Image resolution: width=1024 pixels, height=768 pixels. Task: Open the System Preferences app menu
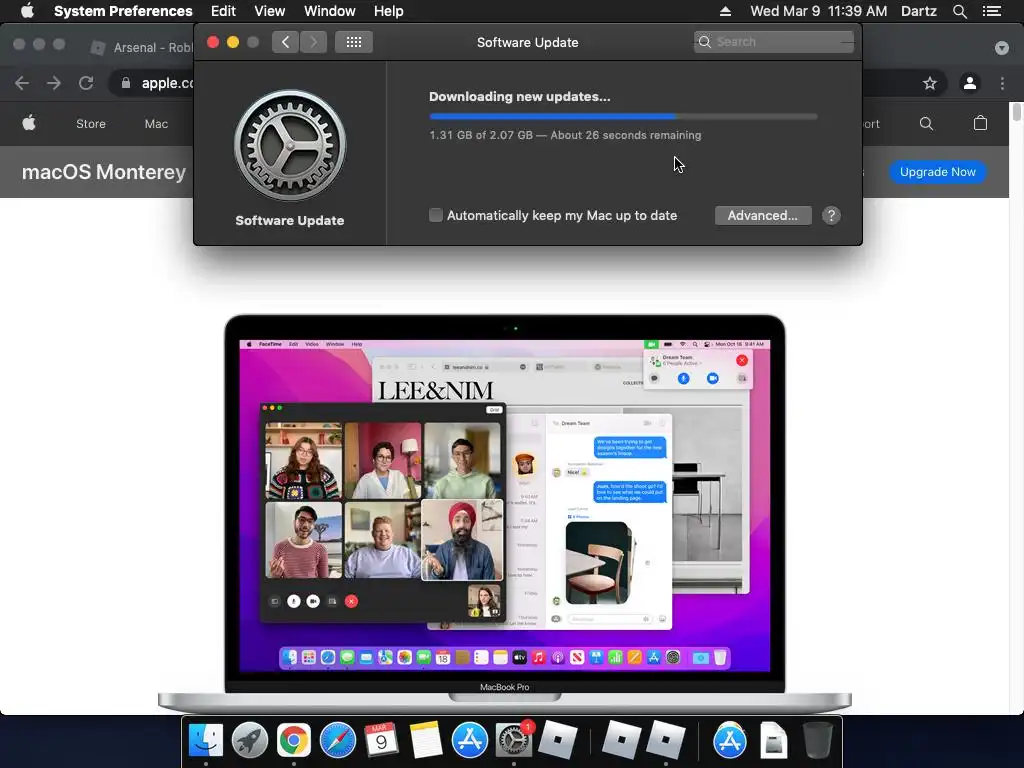123,11
